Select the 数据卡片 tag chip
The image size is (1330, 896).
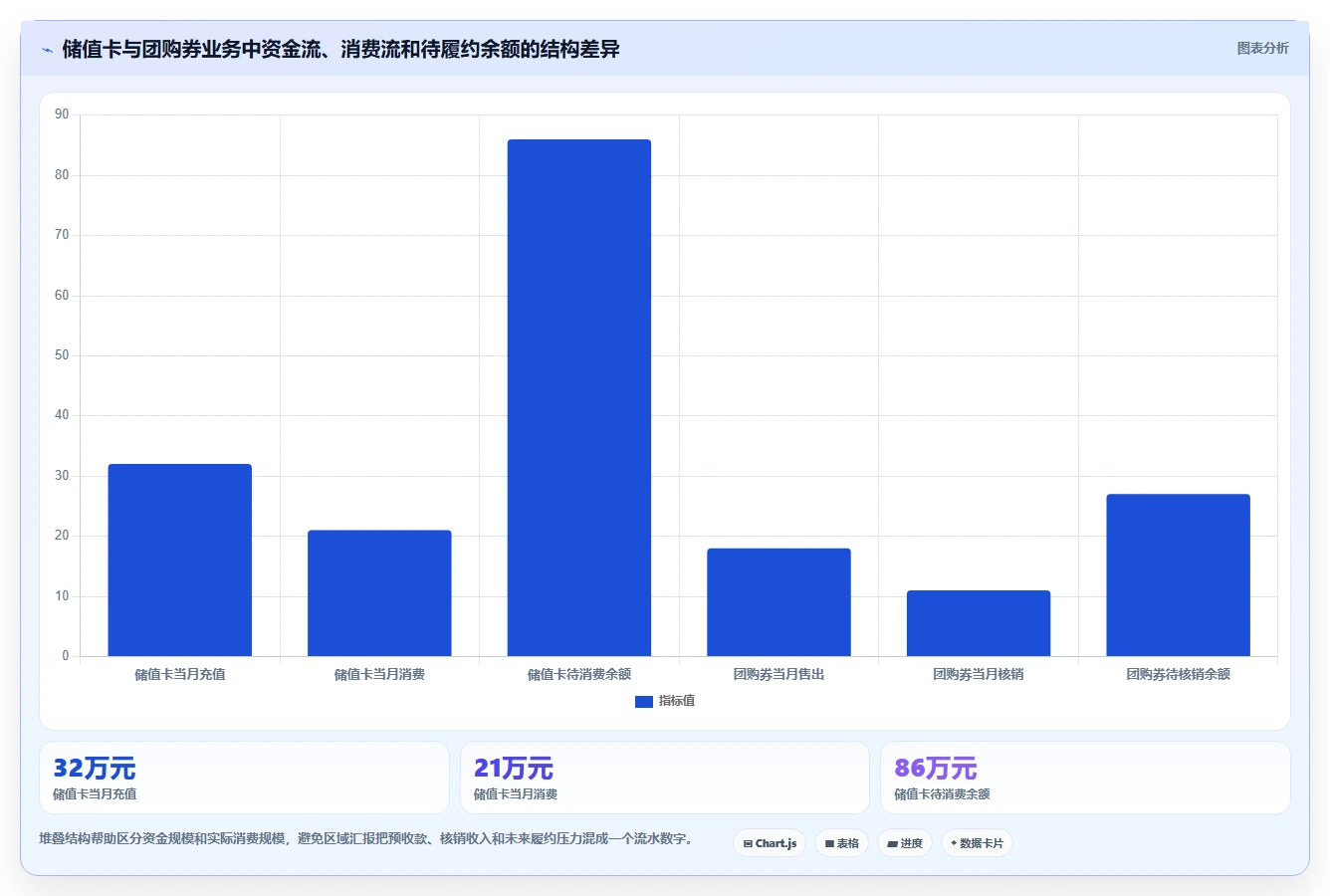977,843
